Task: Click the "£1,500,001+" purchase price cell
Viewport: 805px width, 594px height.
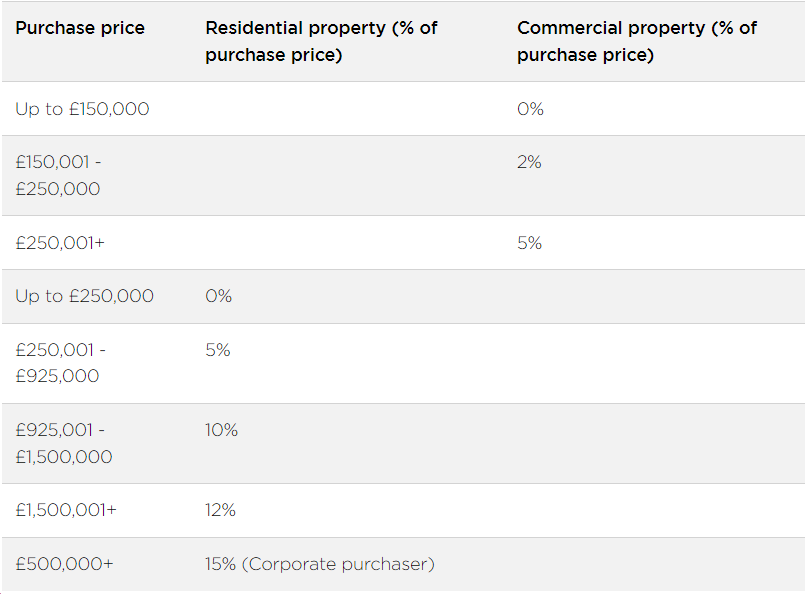Action: pyautogui.click(x=66, y=510)
